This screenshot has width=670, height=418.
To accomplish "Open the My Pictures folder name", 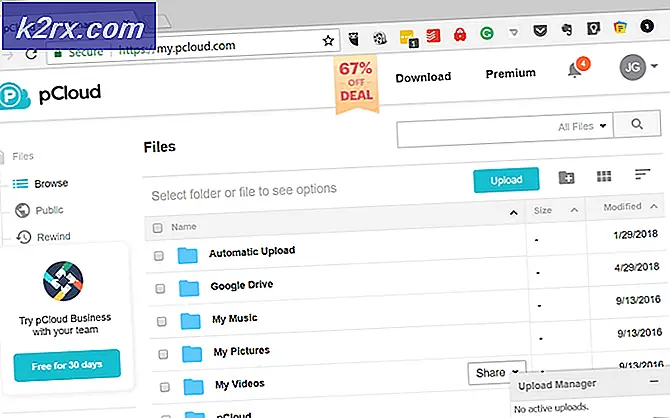I will pos(242,351).
